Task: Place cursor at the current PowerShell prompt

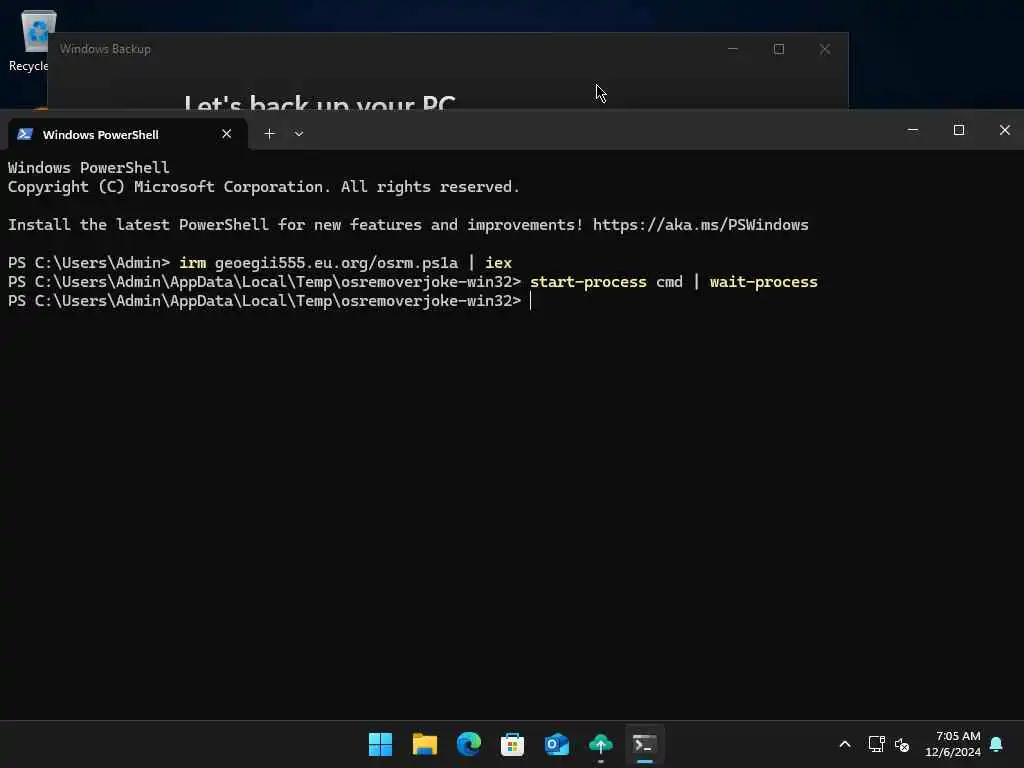Action: click(x=531, y=300)
